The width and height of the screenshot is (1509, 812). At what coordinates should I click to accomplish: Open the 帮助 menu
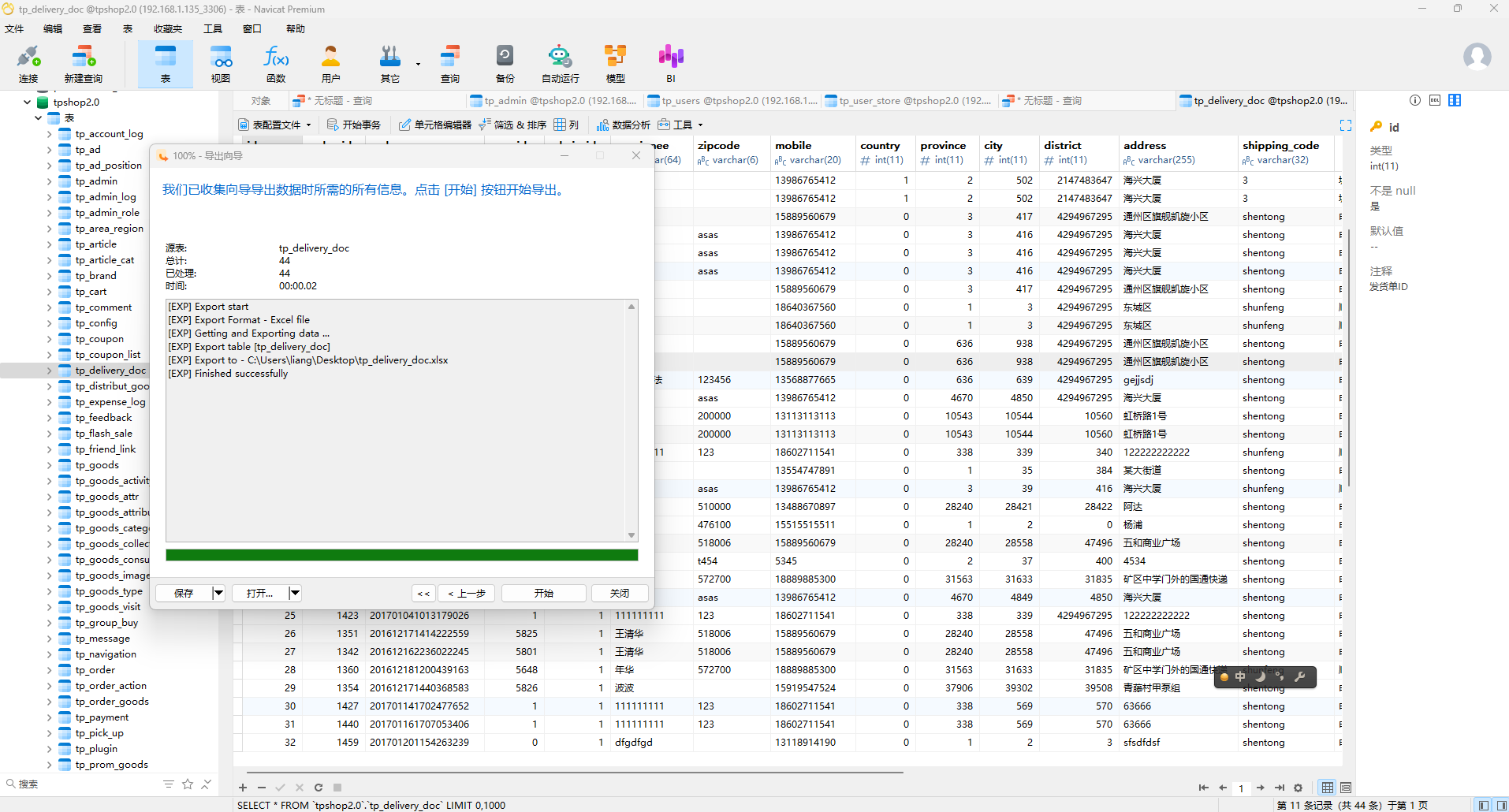coord(296,29)
